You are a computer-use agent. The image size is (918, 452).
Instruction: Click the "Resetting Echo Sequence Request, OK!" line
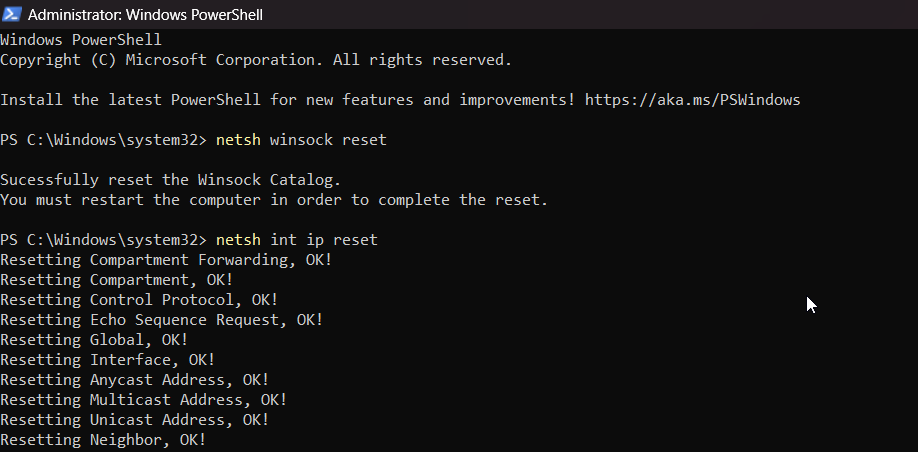tap(161, 320)
